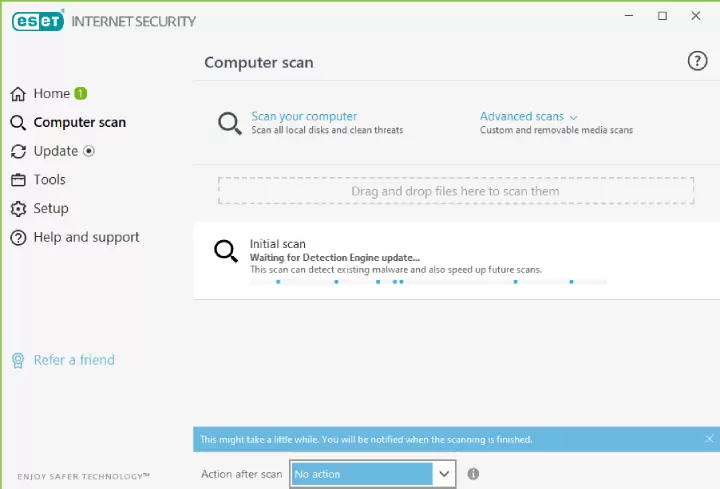The height and width of the screenshot is (489, 720).
Task: Open the help question mark icon
Action: click(697, 61)
